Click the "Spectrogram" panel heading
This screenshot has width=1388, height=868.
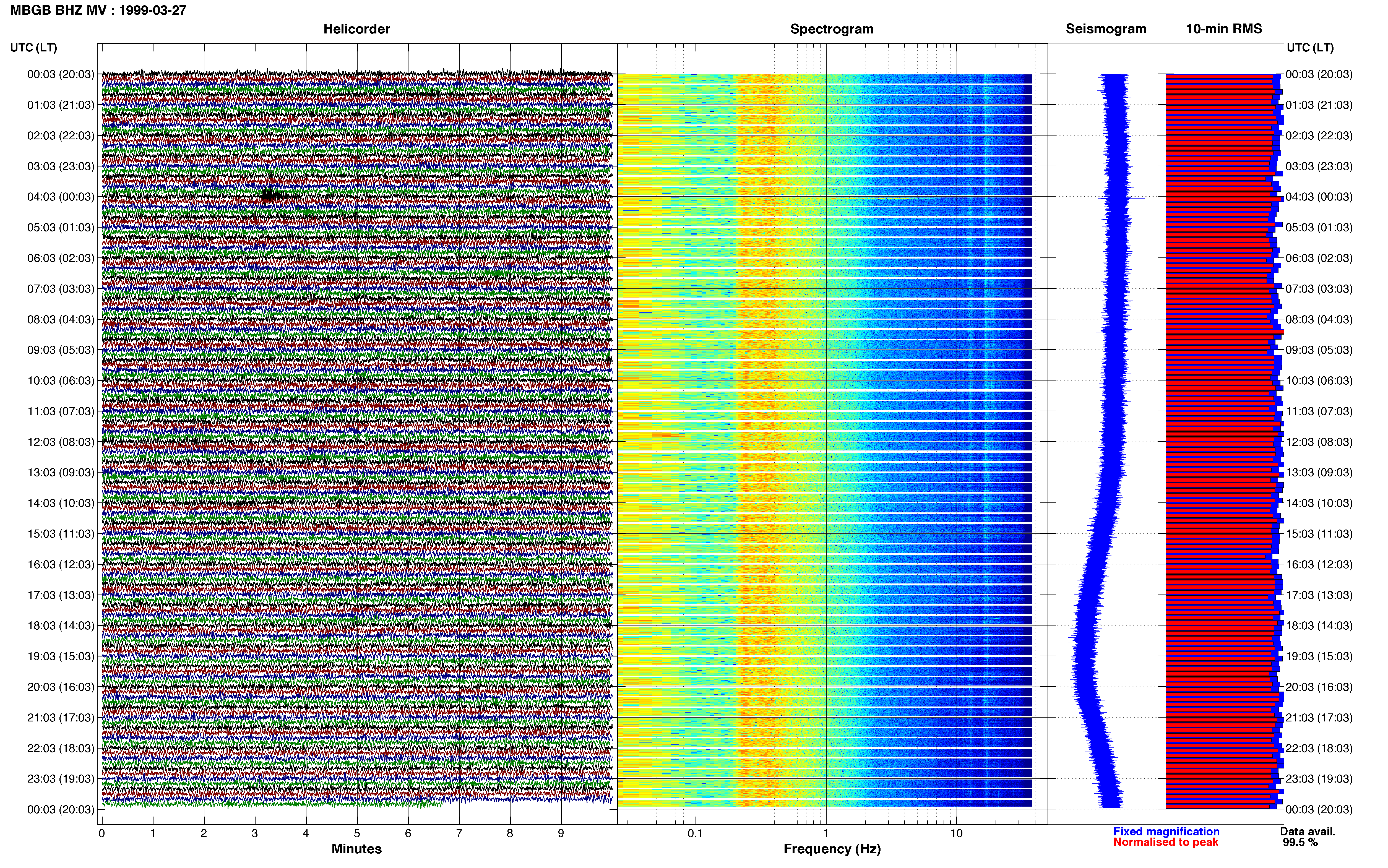point(832,29)
